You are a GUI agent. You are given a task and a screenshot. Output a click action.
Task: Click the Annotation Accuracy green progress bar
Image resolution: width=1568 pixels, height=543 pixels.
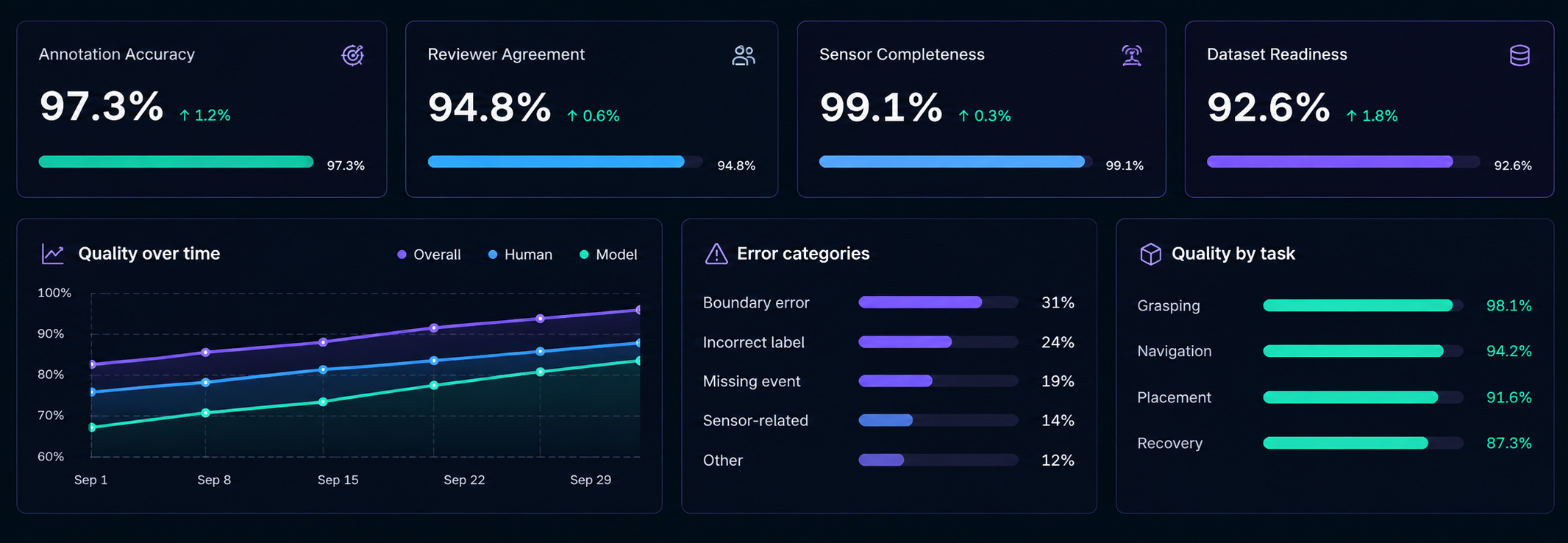177,162
